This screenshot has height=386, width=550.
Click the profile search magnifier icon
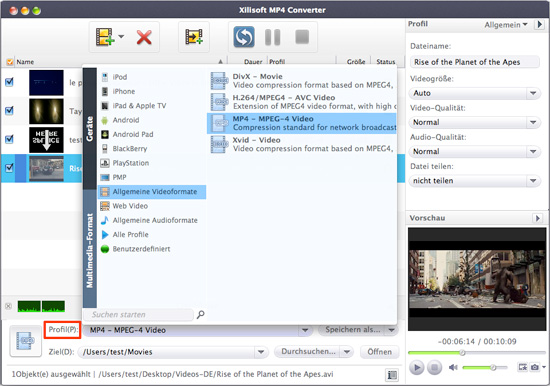(200, 315)
